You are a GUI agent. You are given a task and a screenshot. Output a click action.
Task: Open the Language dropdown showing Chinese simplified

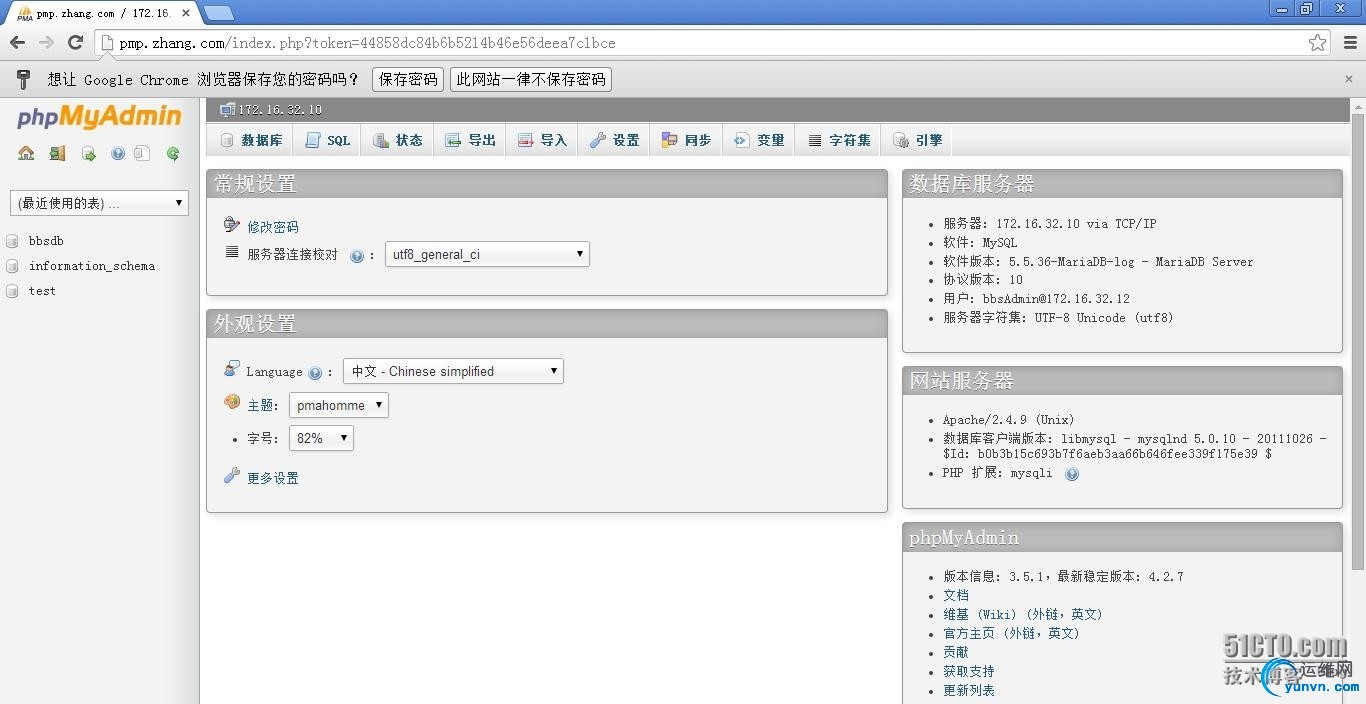[453, 371]
